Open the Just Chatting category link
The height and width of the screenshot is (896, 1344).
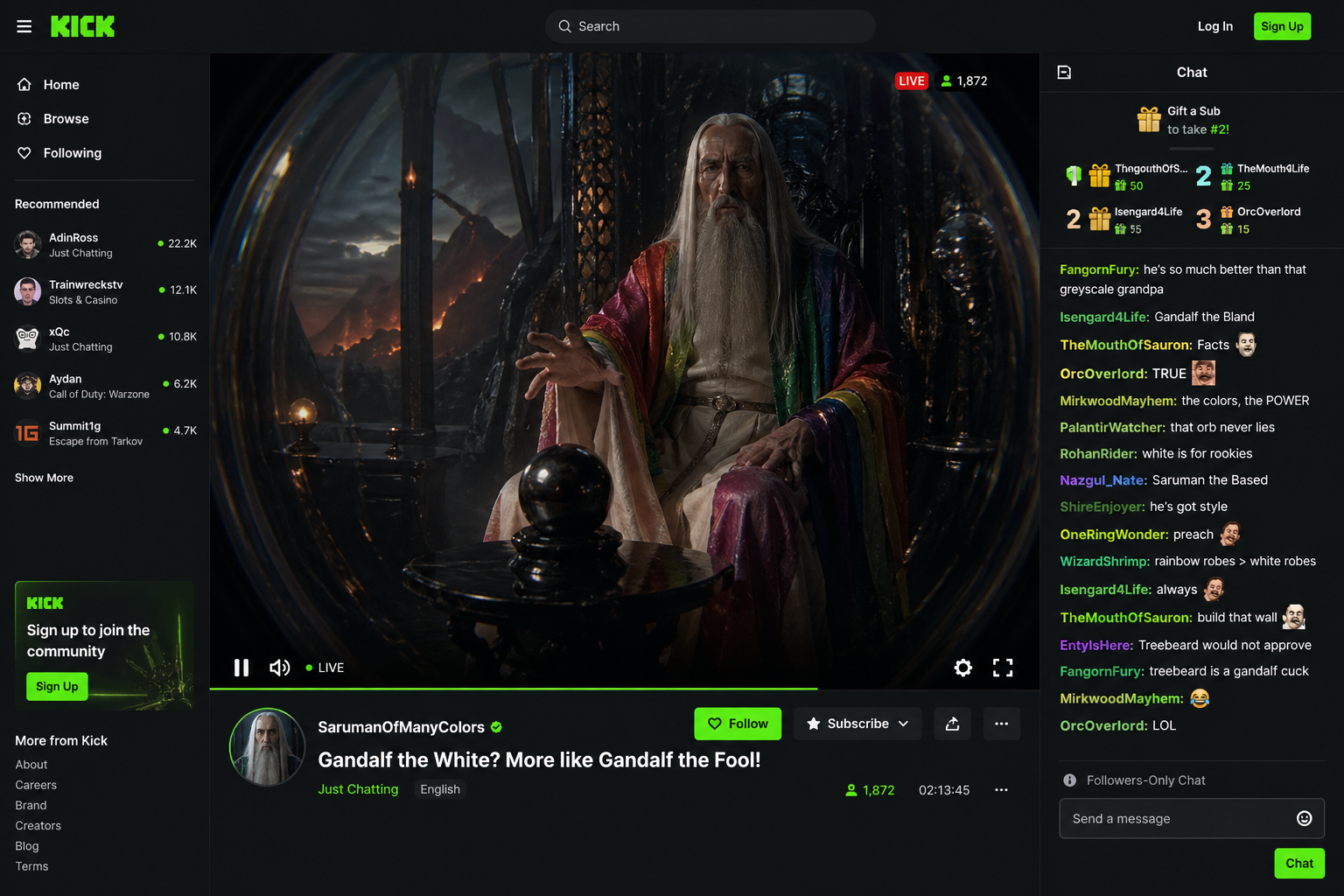[x=358, y=789]
